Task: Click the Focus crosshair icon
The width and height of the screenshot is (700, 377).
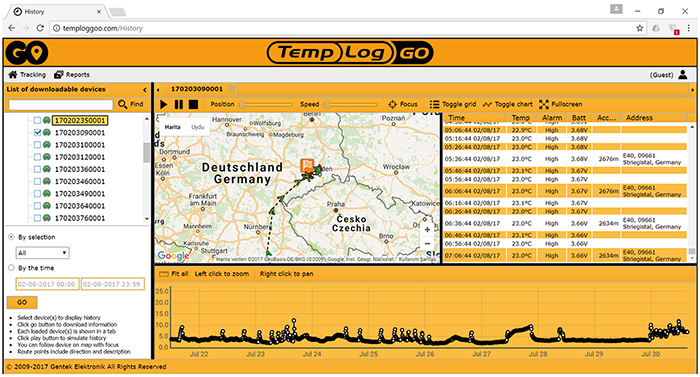Action: 392,105
